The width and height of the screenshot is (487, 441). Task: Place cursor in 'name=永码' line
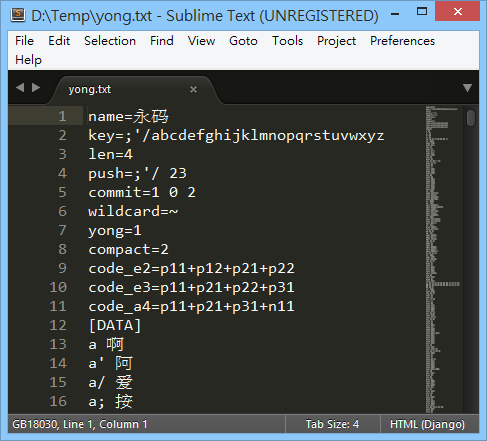128,116
